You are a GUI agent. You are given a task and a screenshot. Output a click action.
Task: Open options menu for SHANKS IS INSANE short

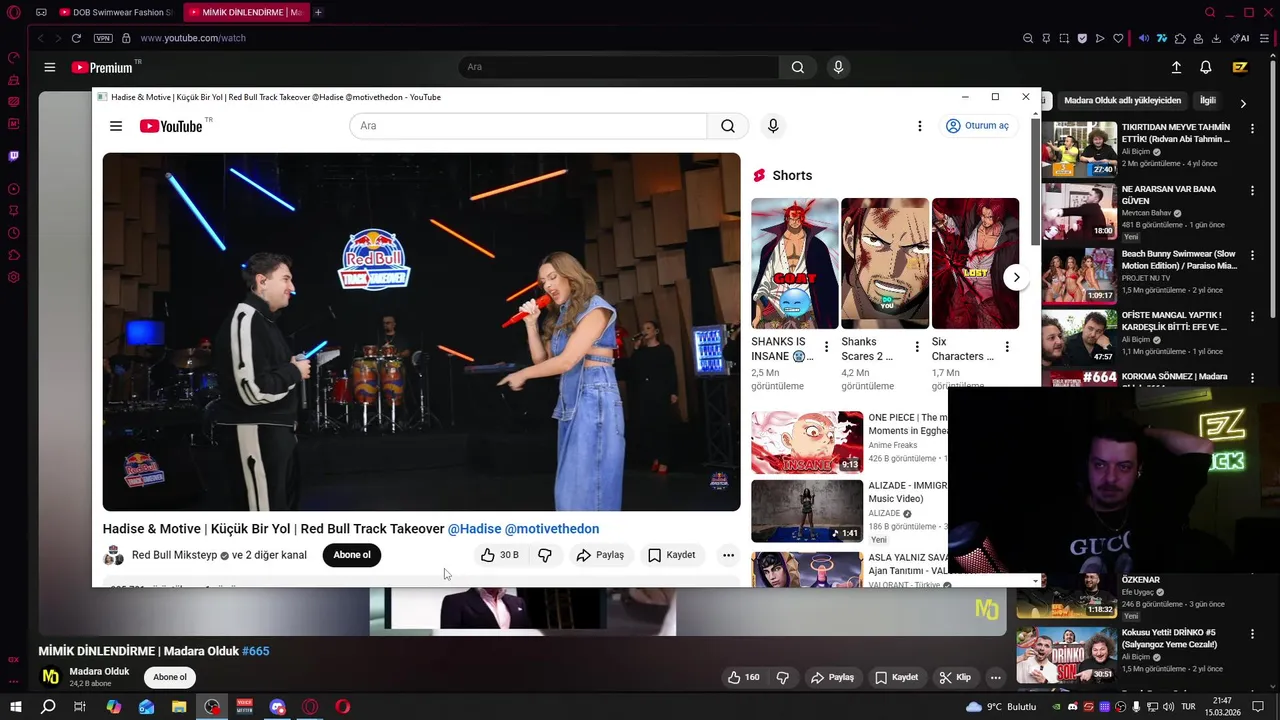pos(826,347)
